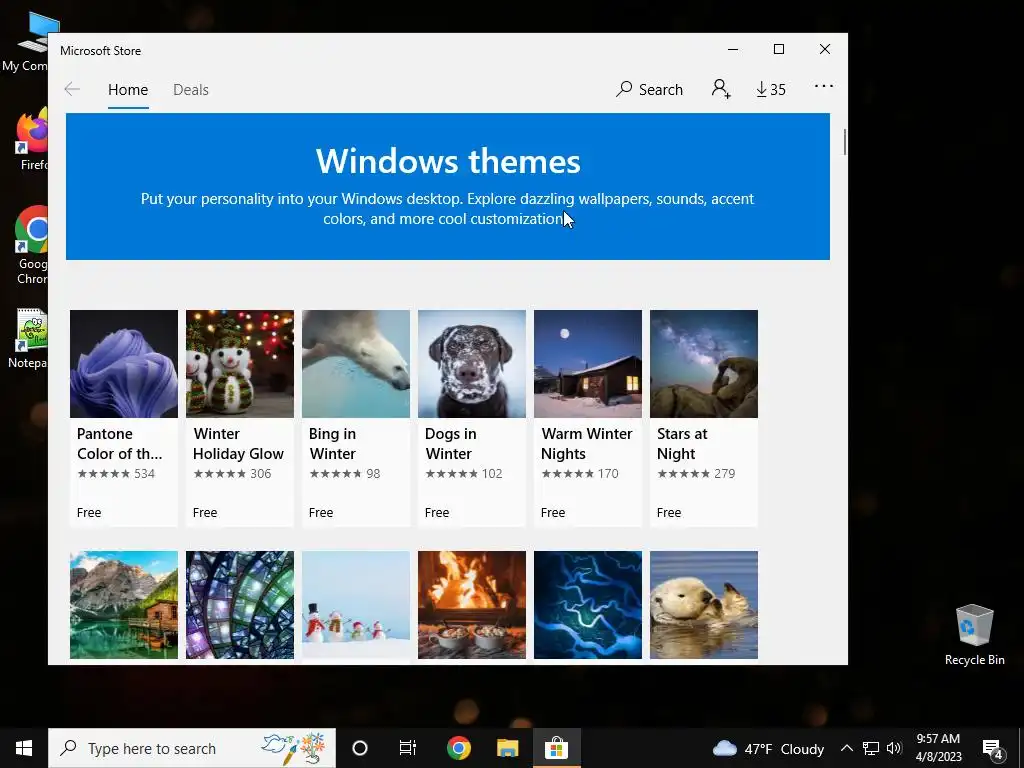Click the 306 rating under Winter Holiday Glow

click(x=232, y=473)
